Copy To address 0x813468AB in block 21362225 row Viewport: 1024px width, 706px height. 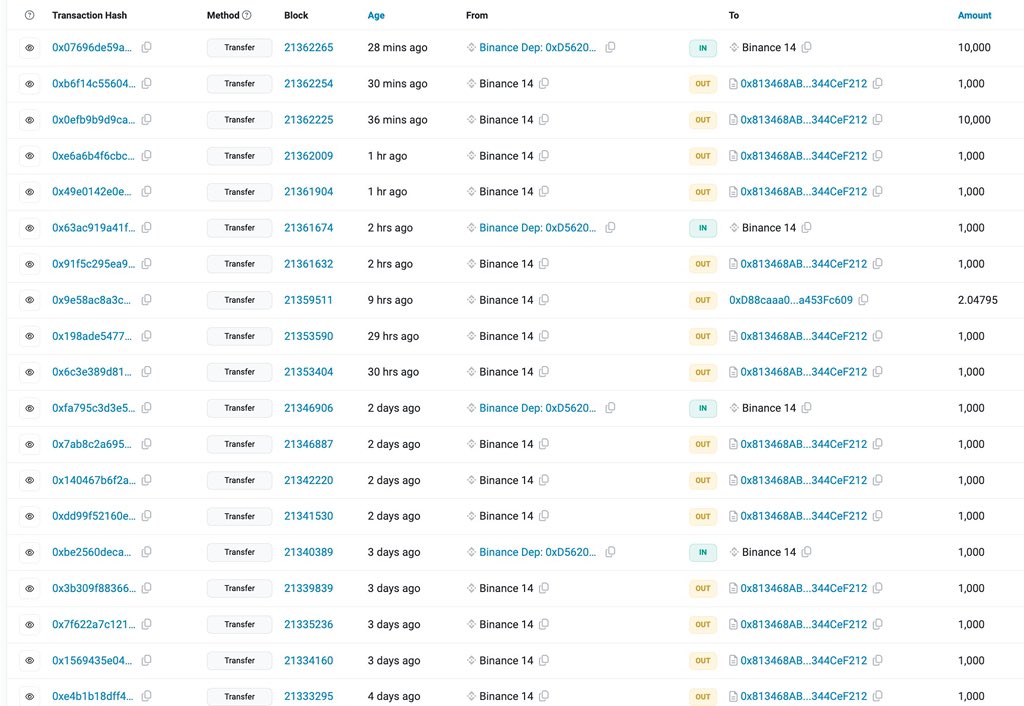point(877,120)
